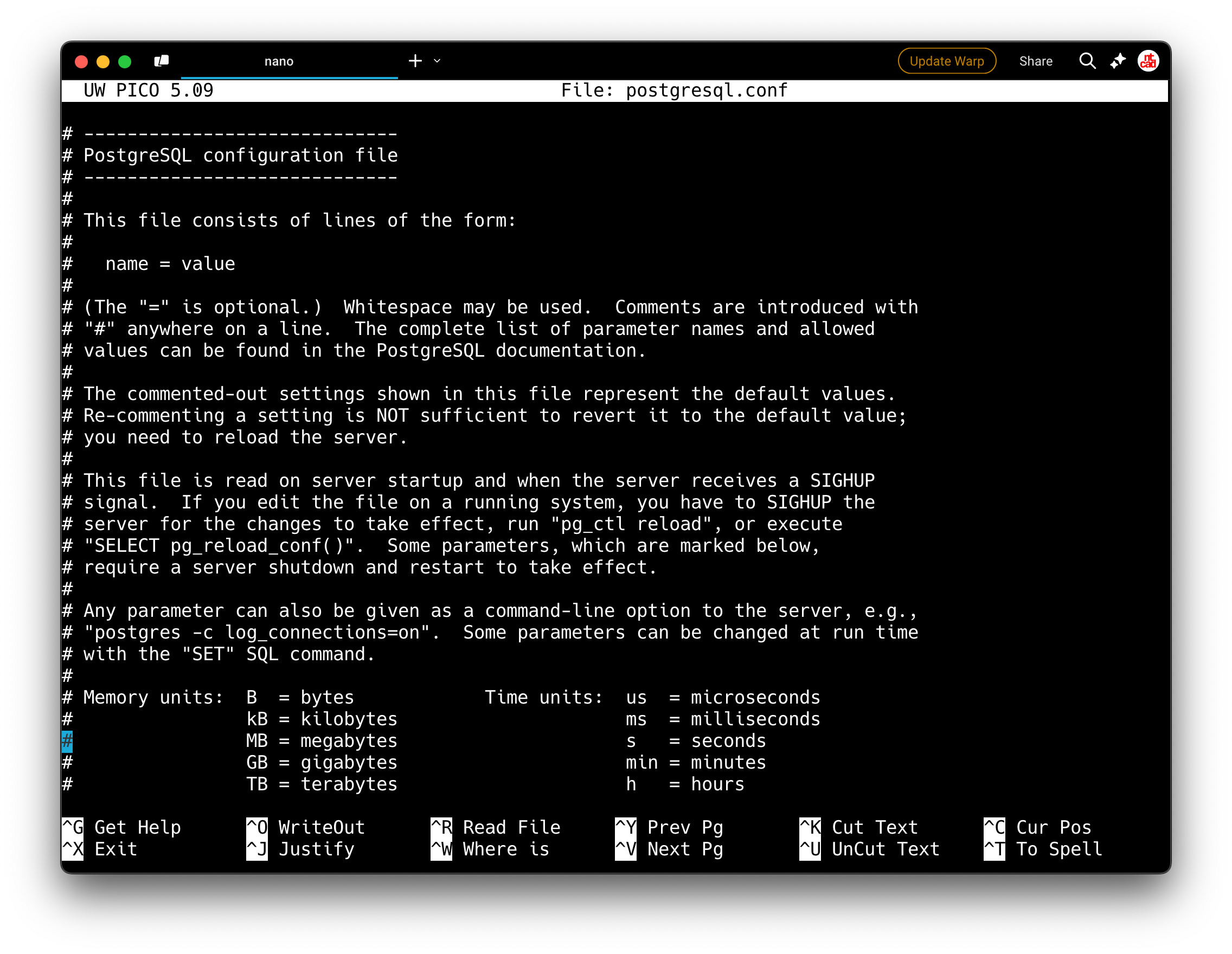The width and height of the screenshot is (1232, 954).
Task: Click the green maximize window button
Action: click(125, 61)
